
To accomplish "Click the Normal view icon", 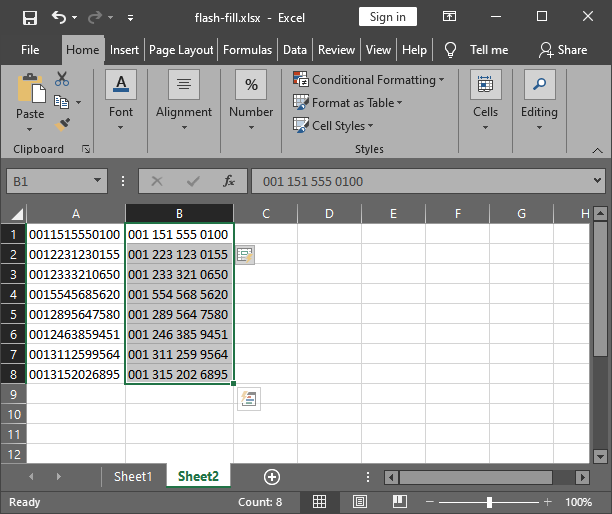I will click(x=319, y=502).
